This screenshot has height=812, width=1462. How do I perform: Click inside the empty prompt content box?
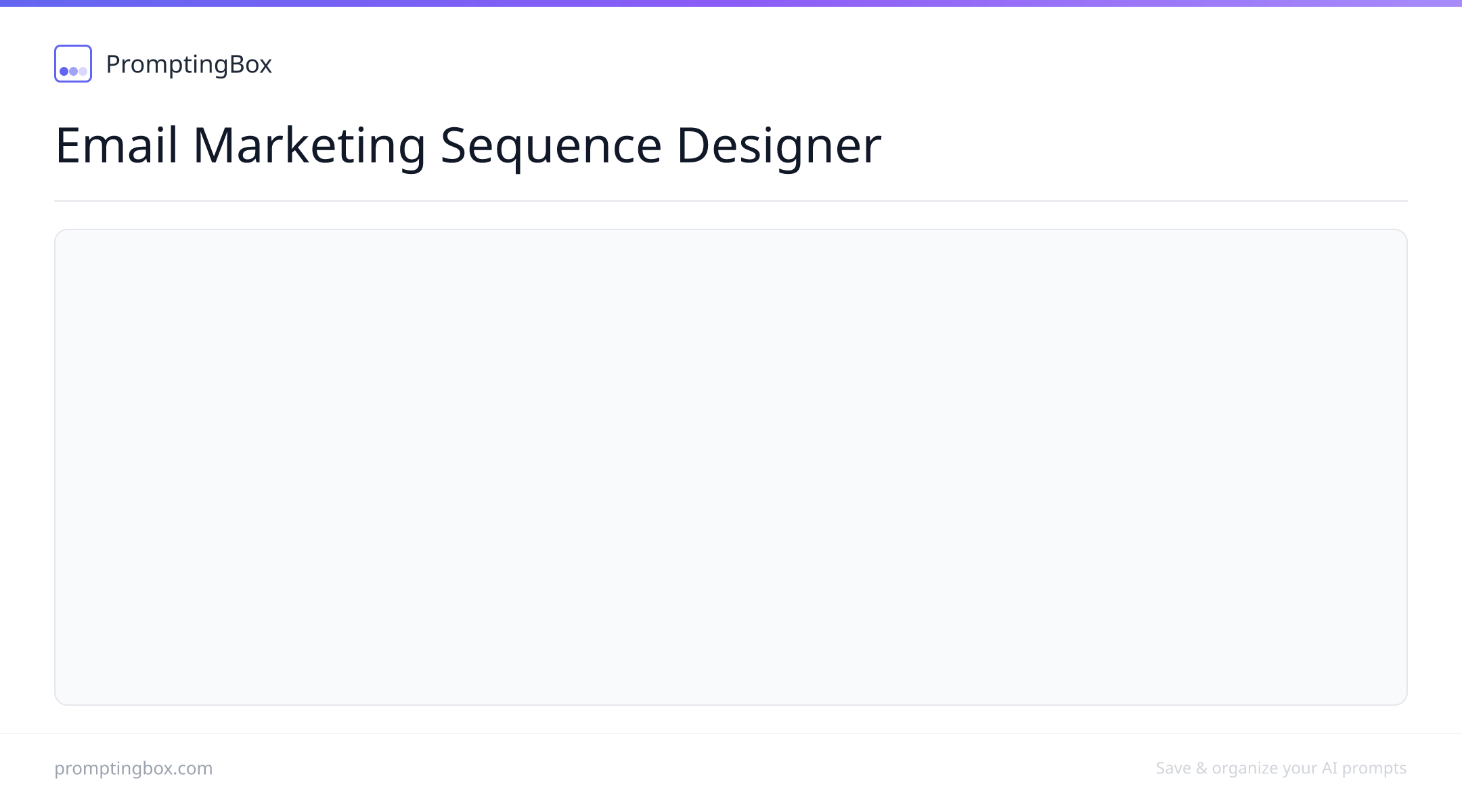point(731,467)
